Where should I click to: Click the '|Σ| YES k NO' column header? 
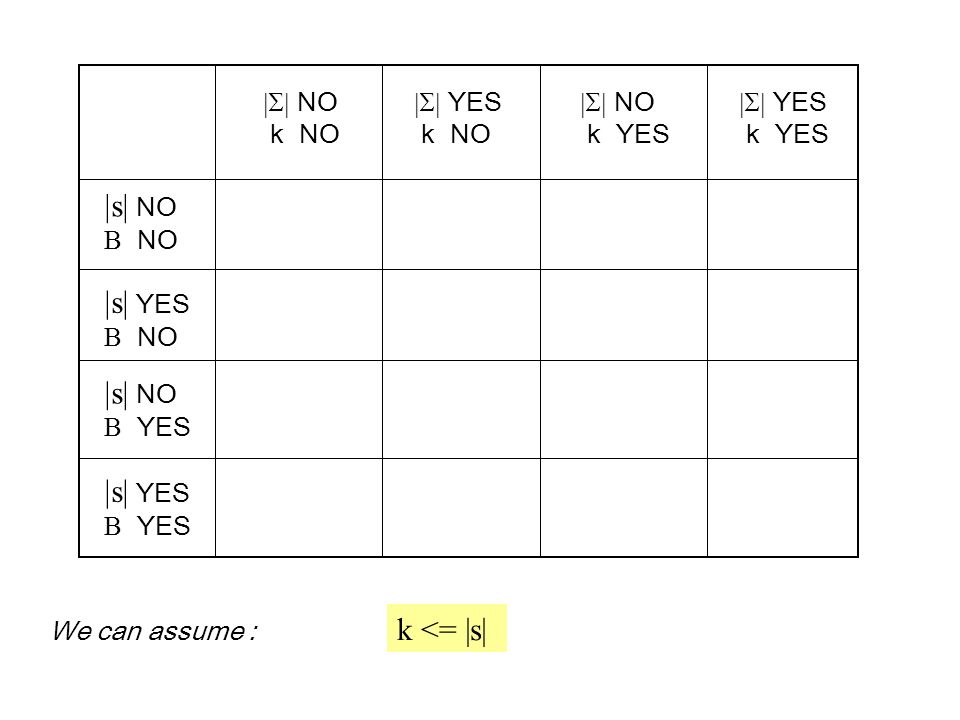click(462, 122)
